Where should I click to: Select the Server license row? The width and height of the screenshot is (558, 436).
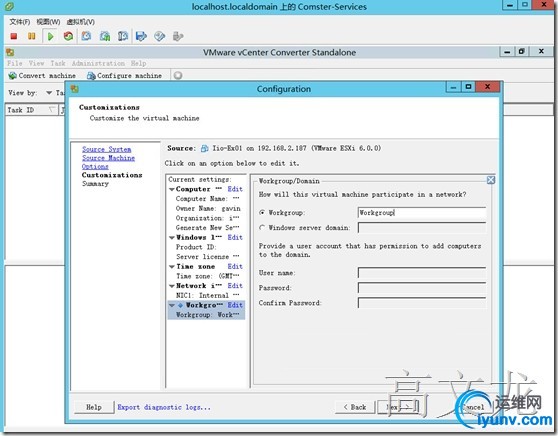click(x=208, y=257)
